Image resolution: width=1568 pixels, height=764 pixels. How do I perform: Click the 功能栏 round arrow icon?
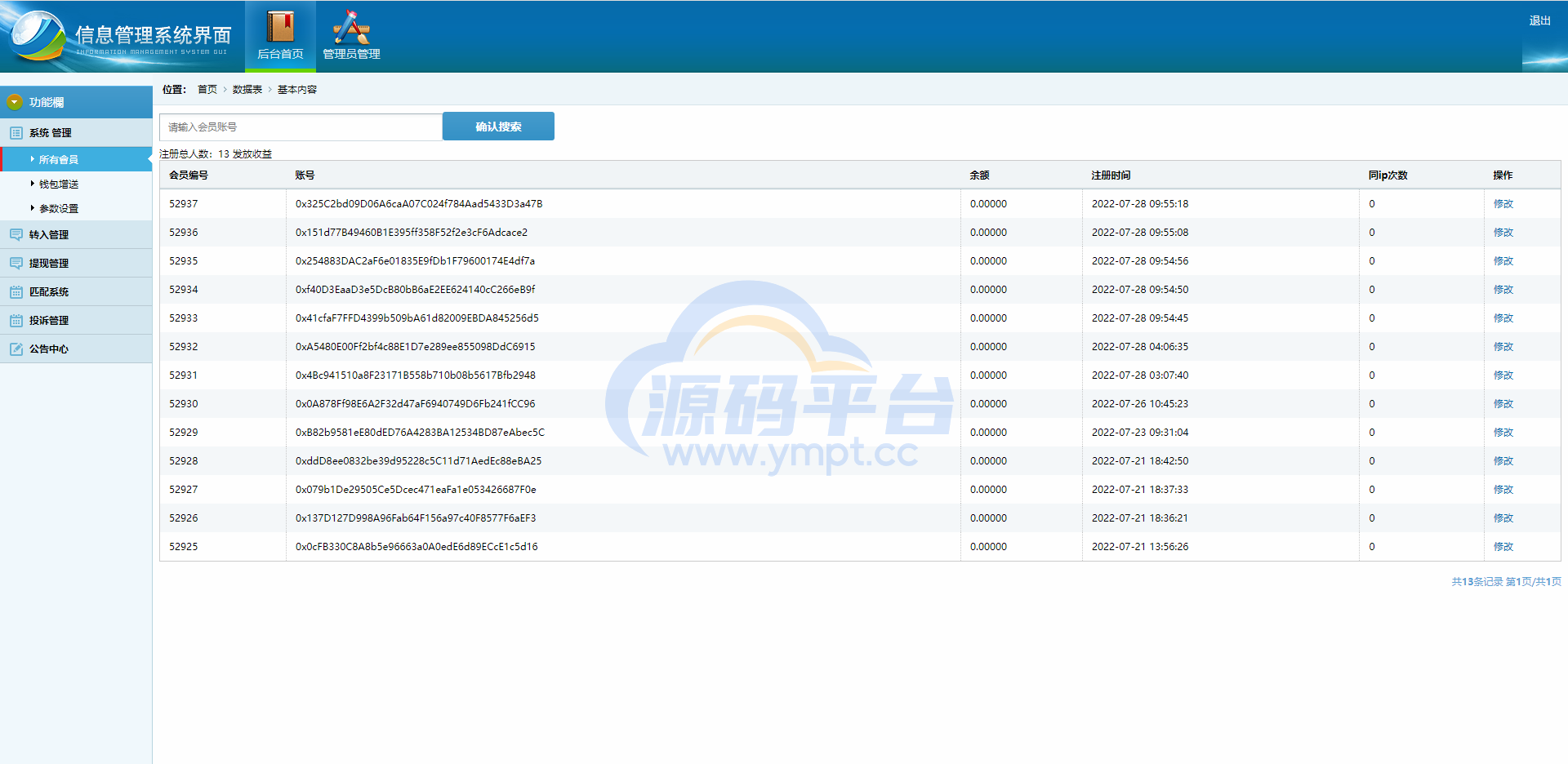(15, 102)
